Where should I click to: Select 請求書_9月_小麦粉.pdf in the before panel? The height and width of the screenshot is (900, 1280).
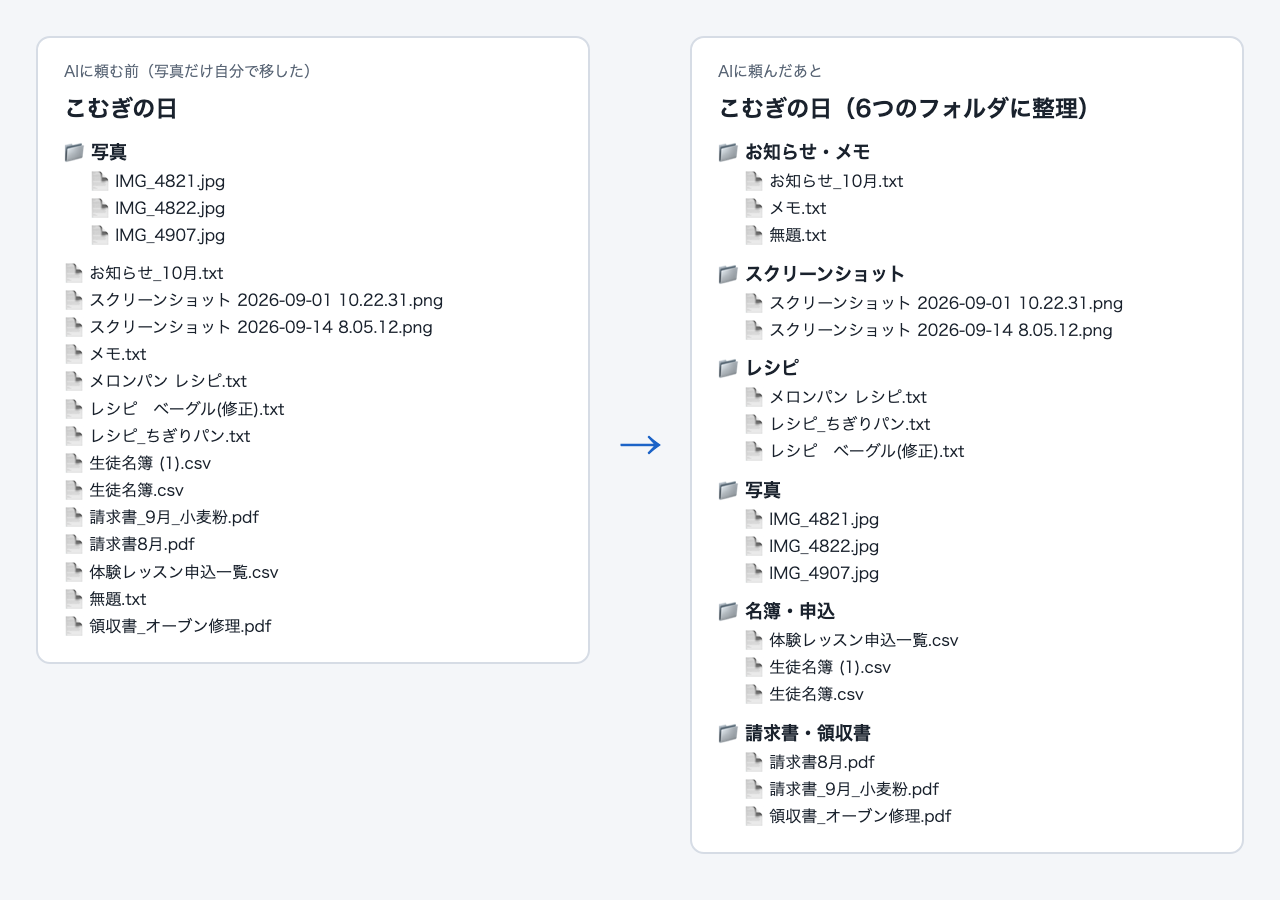tap(174, 517)
